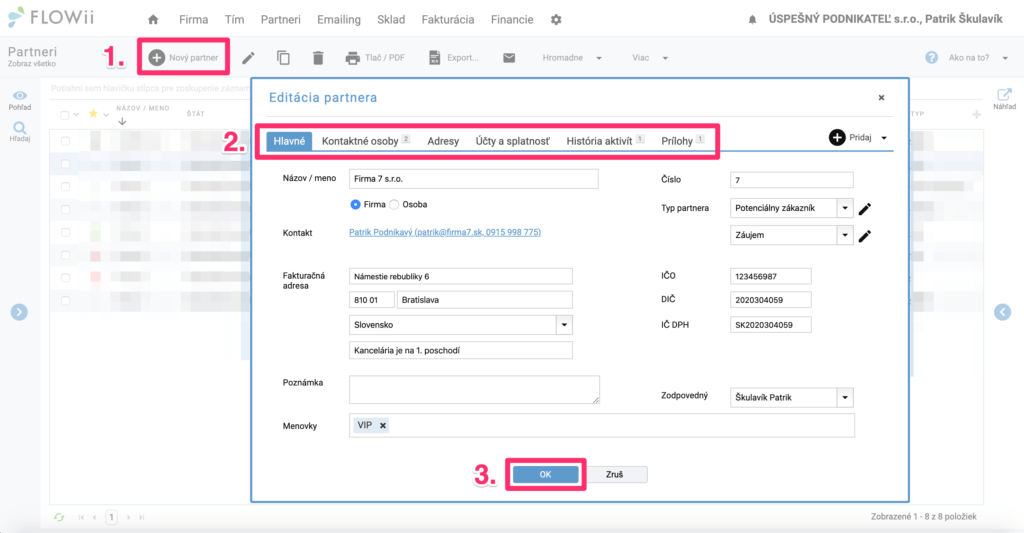The height and width of the screenshot is (533, 1024).
Task: Open the Tím menu
Action: [x=234, y=20]
